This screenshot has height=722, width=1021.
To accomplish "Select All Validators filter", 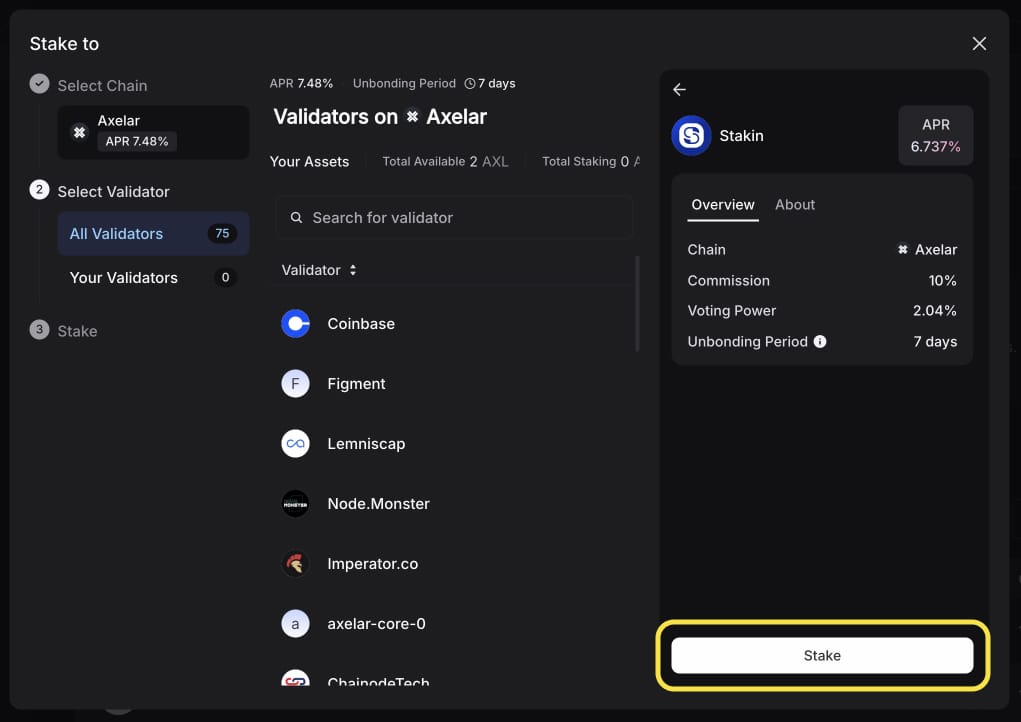I will click(x=153, y=233).
